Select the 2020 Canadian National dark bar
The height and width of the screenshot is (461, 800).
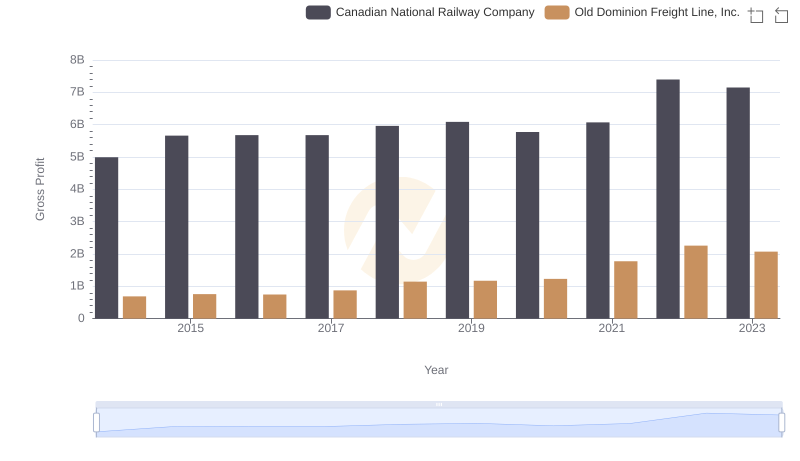tap(528, 225)
